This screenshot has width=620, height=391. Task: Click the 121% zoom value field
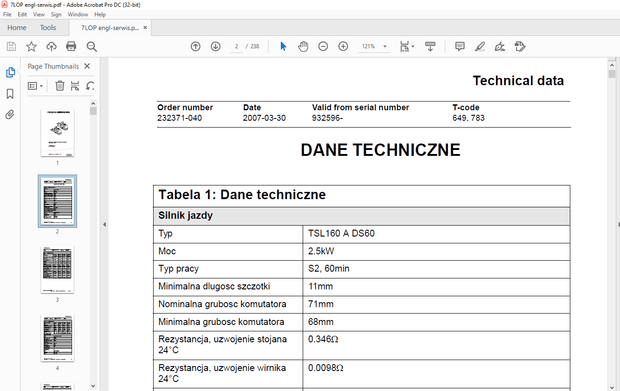point(369,47)
